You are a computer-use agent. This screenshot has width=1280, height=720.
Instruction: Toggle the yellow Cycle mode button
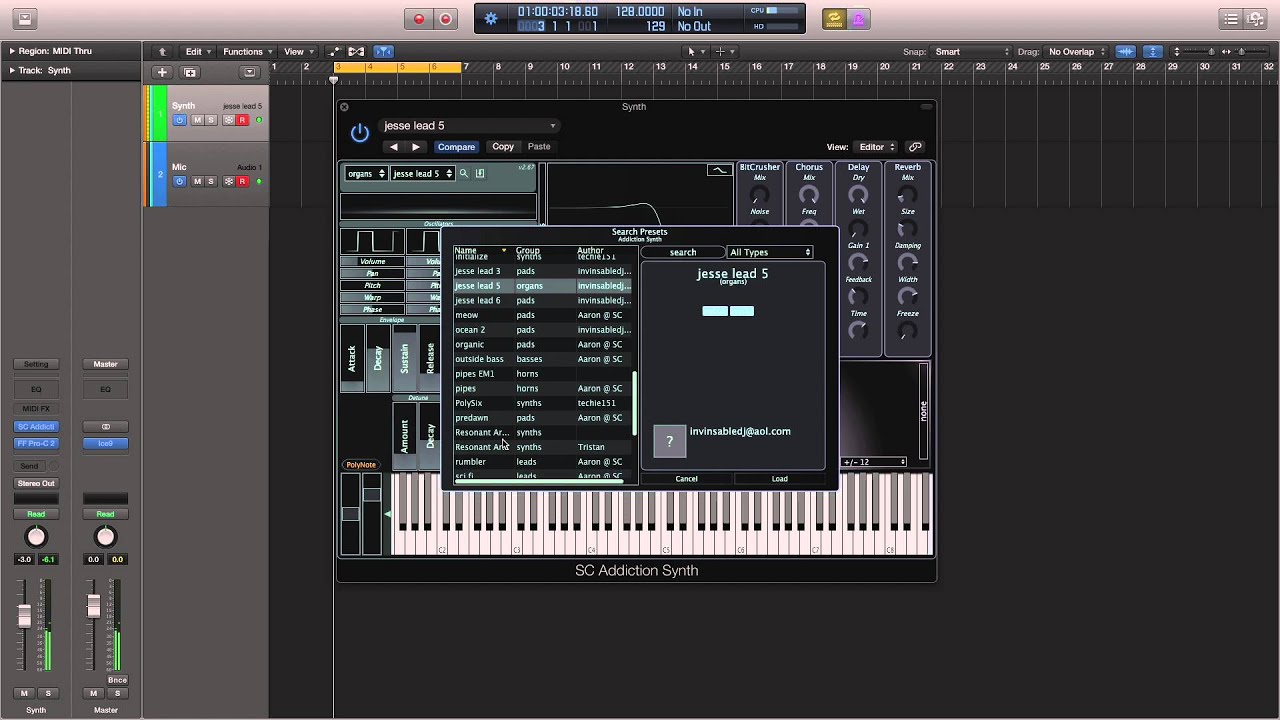[834, 19]
